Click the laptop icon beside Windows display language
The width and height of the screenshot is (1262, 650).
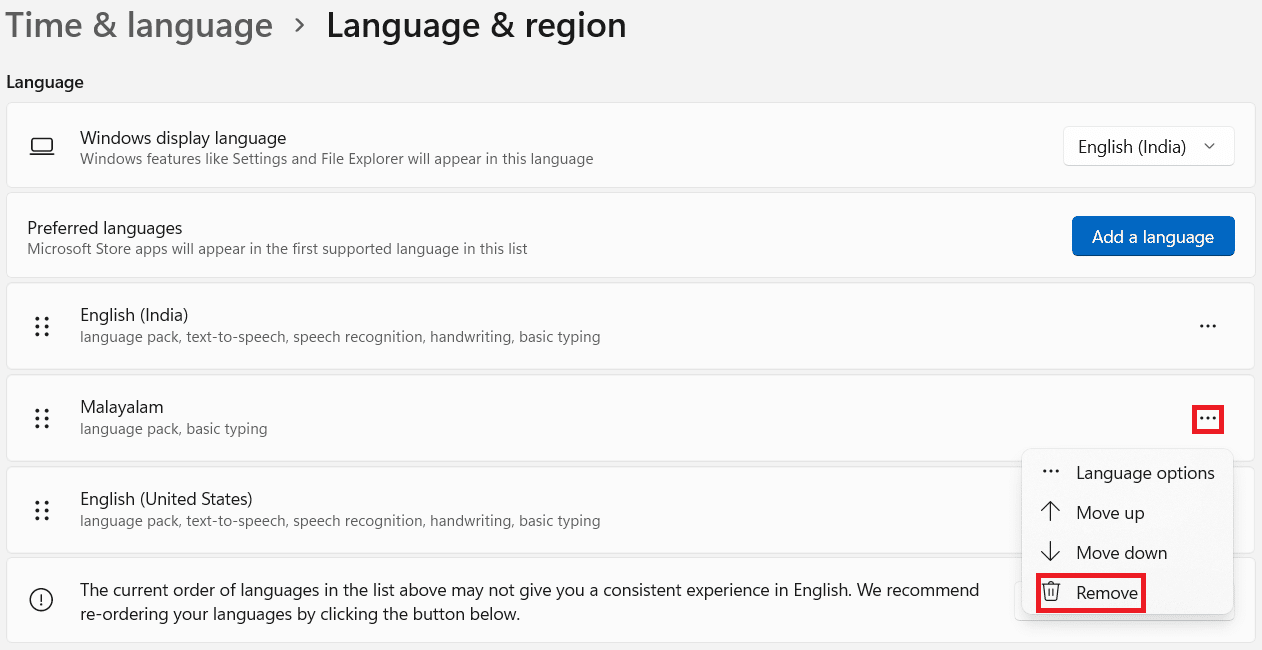(42, 147)
